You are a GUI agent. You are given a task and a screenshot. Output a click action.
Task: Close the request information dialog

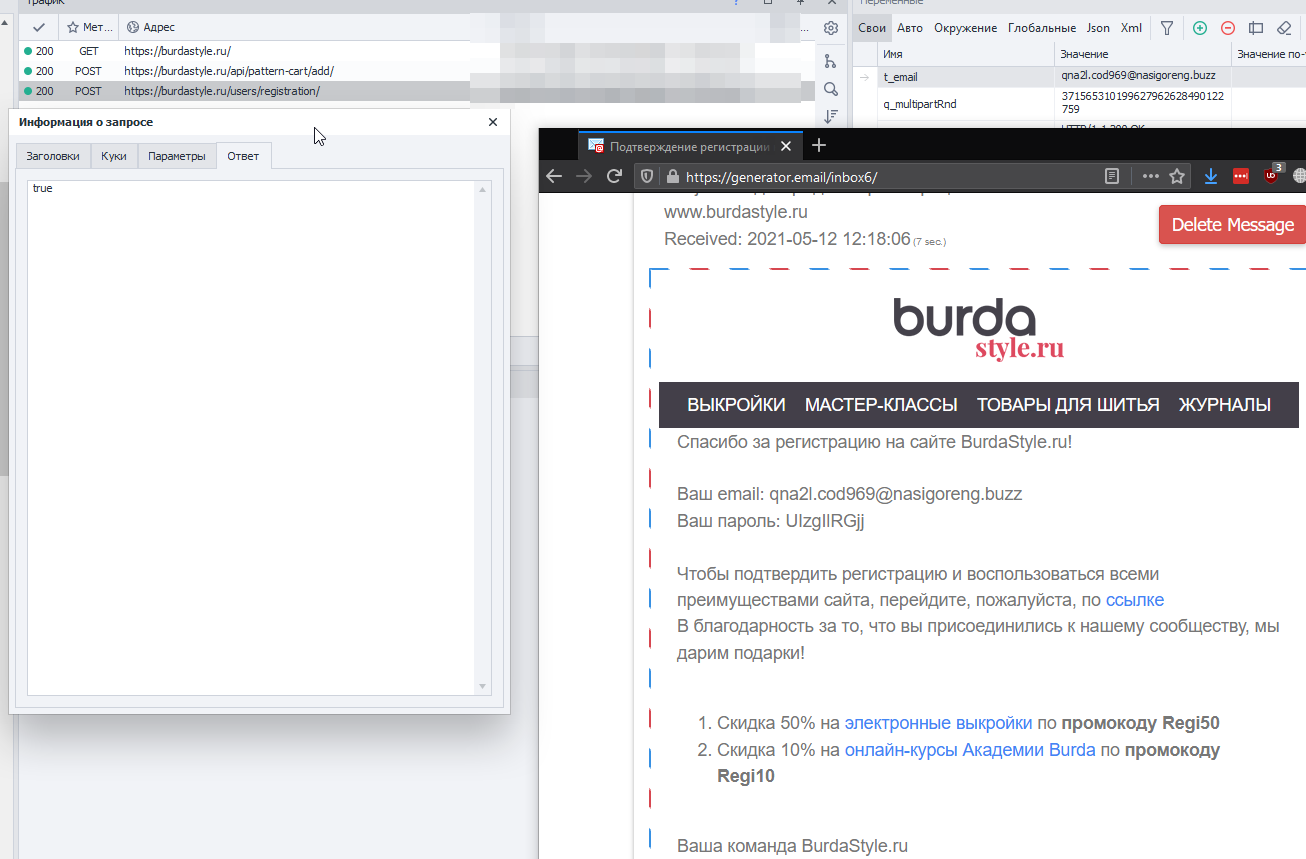click(492, 122)
